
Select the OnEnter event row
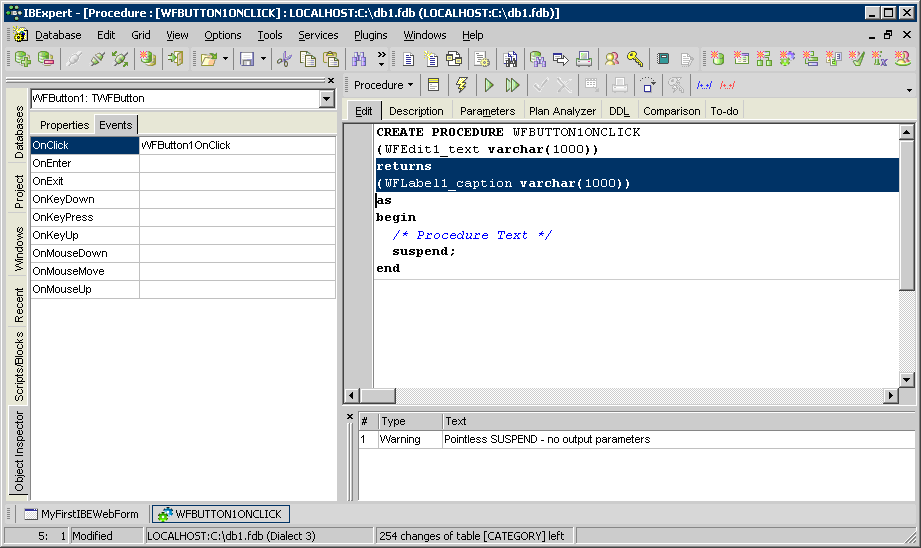tap(183, 163)
